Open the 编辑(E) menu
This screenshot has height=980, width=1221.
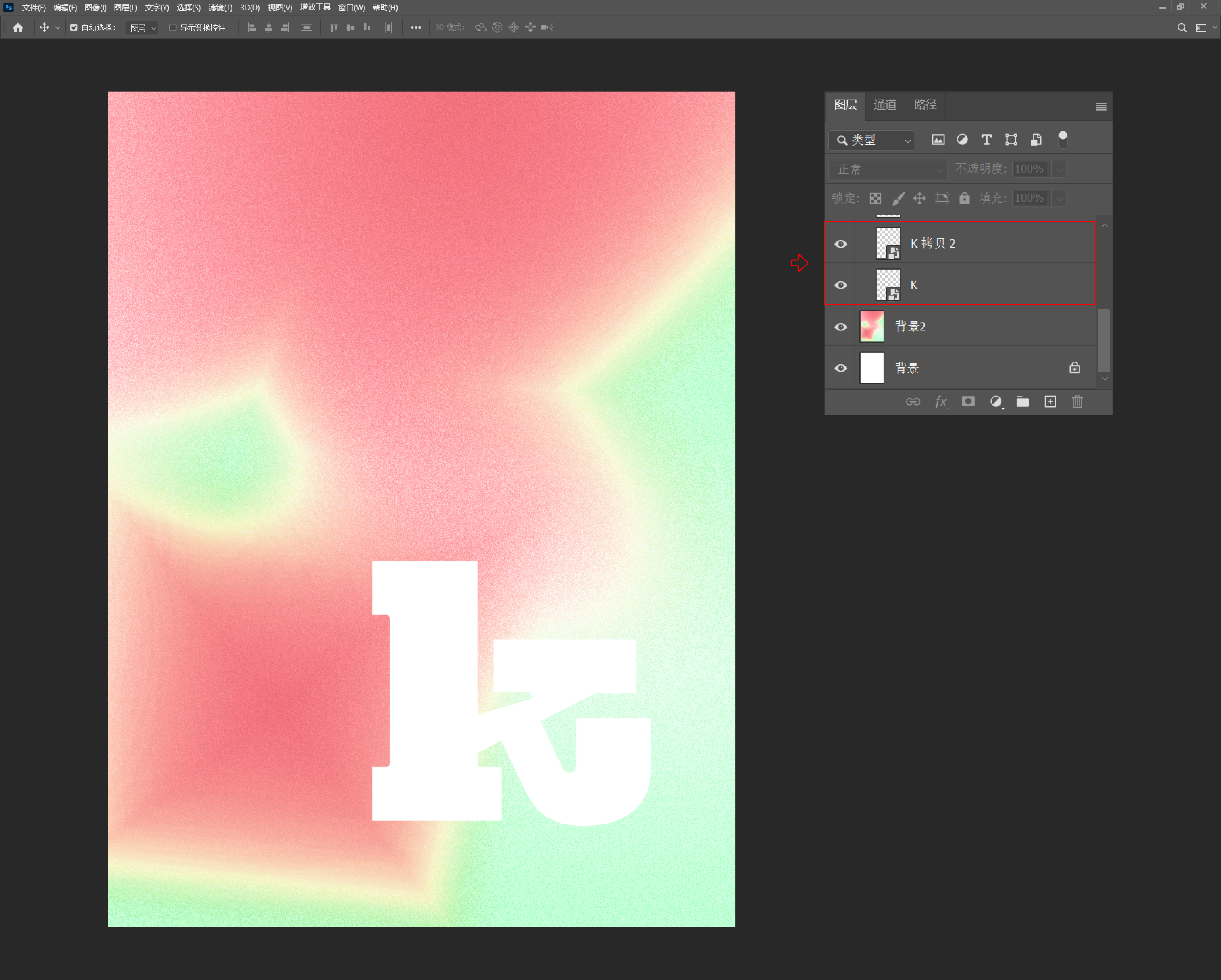(x=65, y=8)
